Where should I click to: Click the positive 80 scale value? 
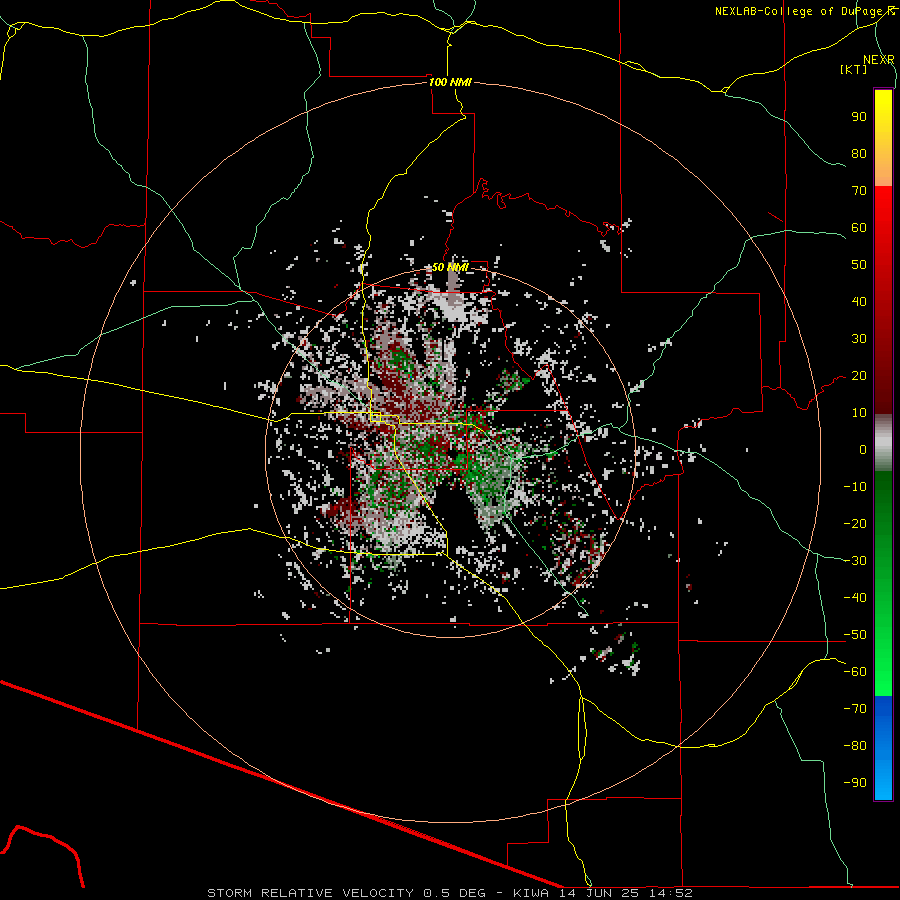click(x=859, y=154)
